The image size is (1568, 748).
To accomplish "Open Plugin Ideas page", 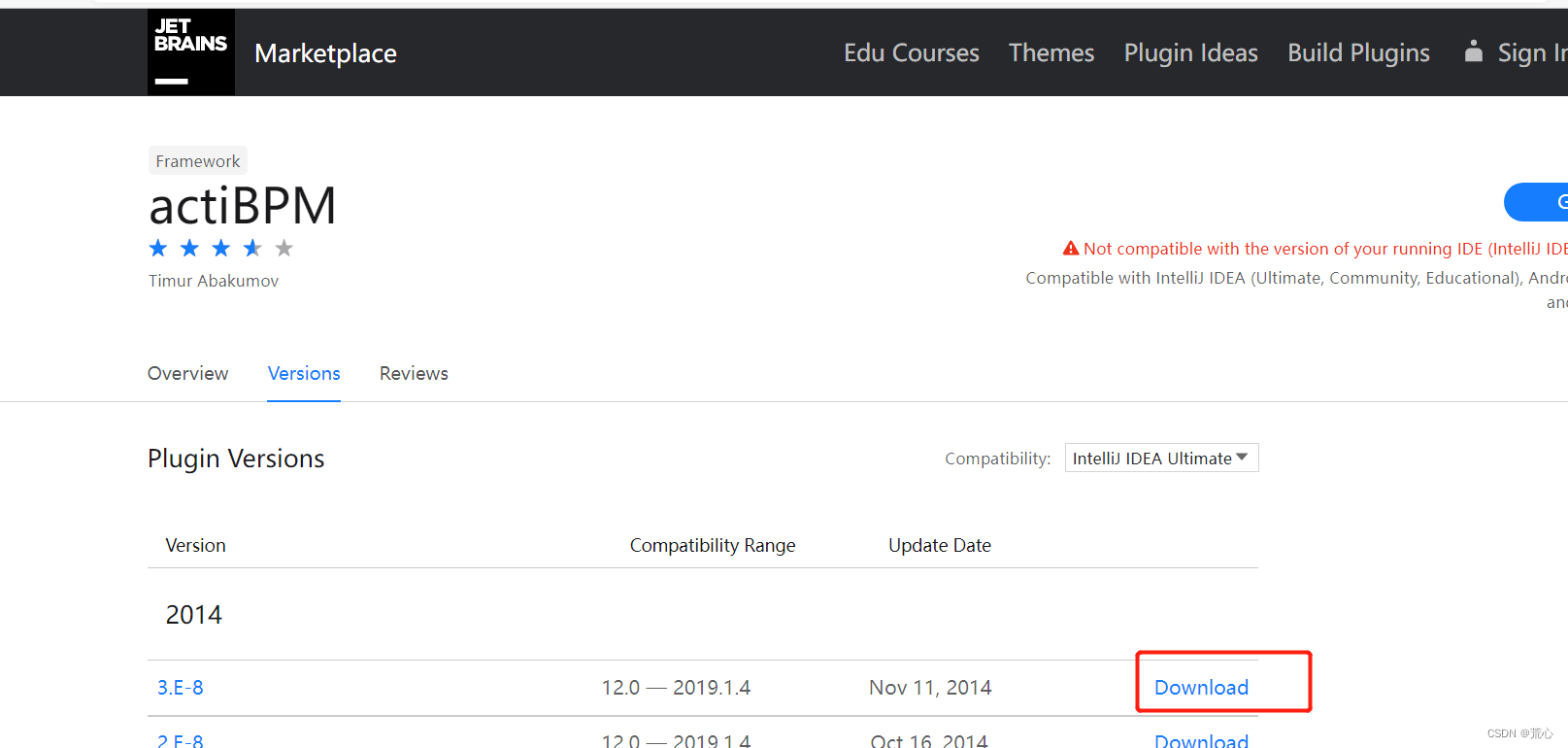I will (1190, 53).
